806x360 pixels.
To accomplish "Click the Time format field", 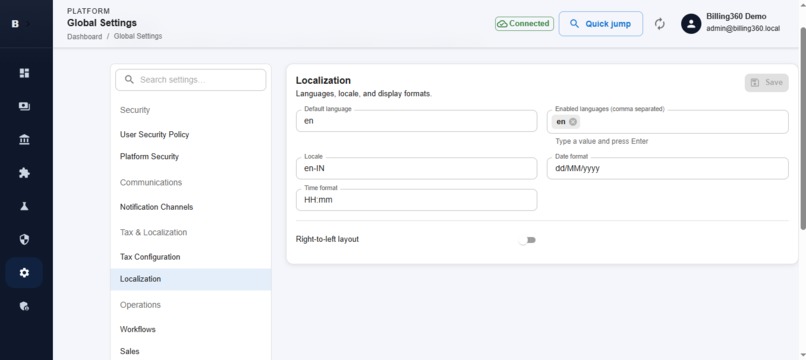I will (x=416, y=200).
